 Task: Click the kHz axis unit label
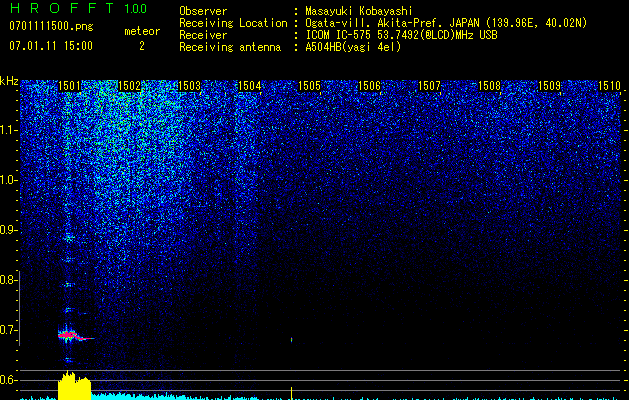[x=9, y=81]
